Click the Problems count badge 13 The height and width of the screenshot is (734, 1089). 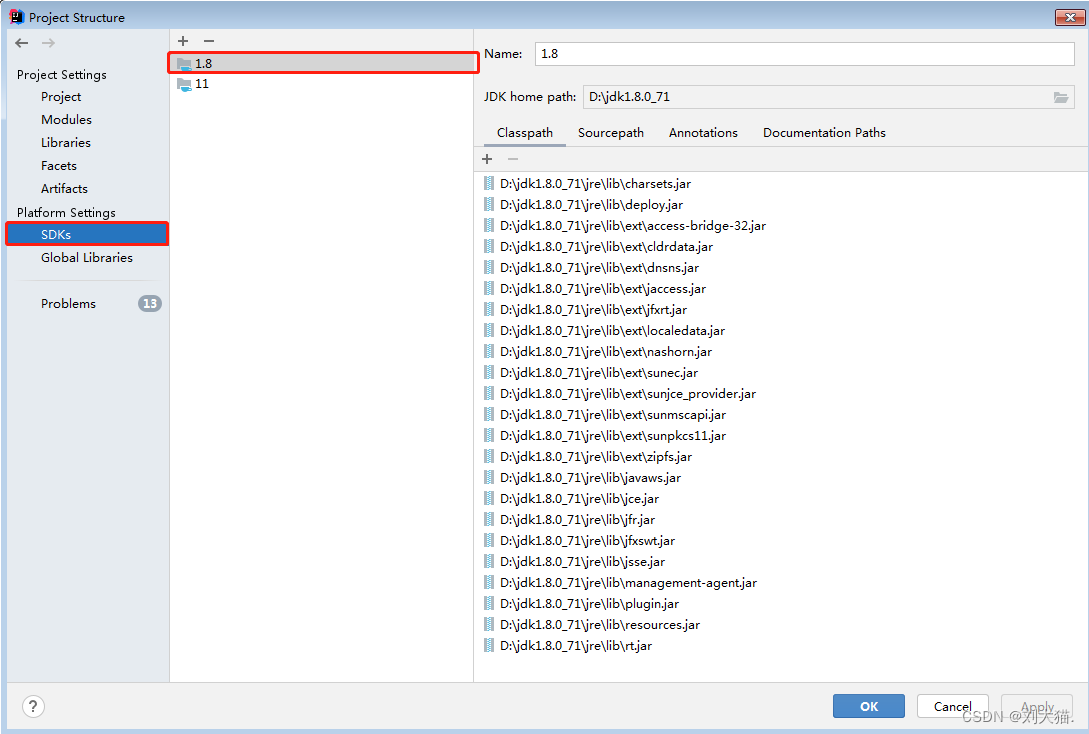149,303
